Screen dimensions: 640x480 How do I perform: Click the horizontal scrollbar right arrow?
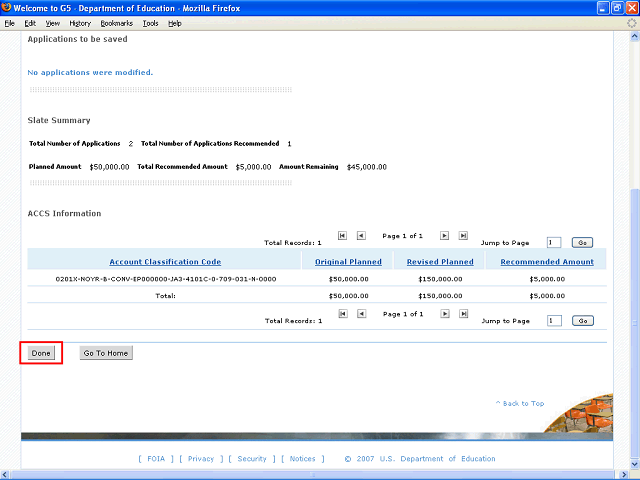[624, 475]
